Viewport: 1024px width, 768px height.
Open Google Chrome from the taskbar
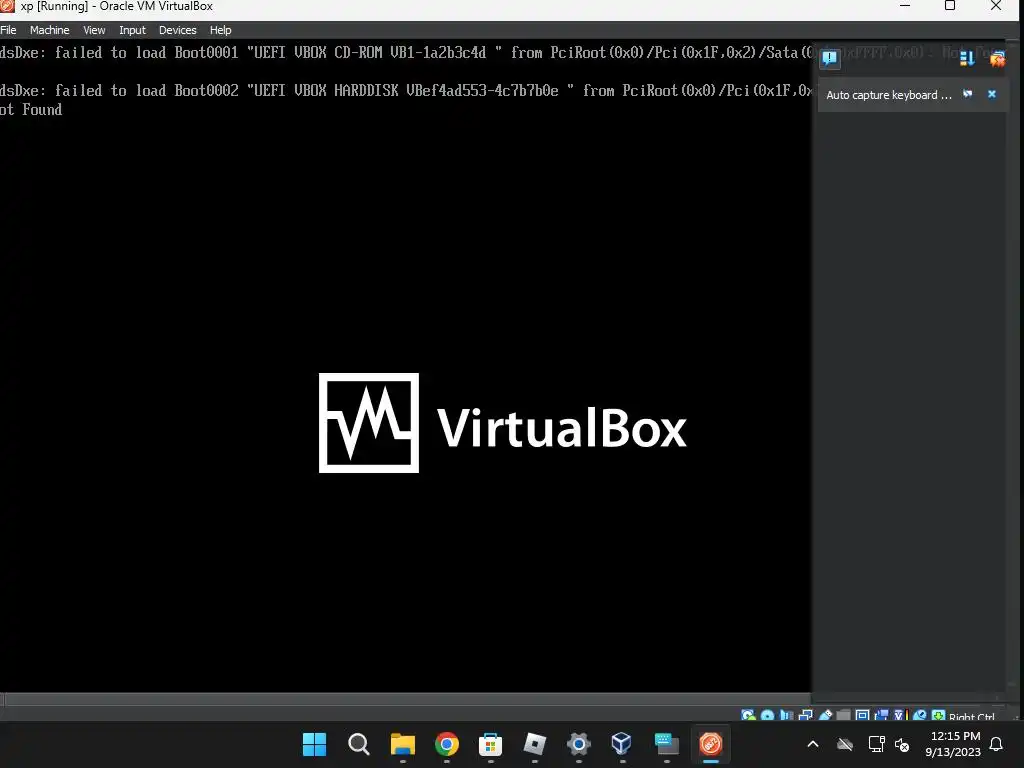(x=447, y=744)
